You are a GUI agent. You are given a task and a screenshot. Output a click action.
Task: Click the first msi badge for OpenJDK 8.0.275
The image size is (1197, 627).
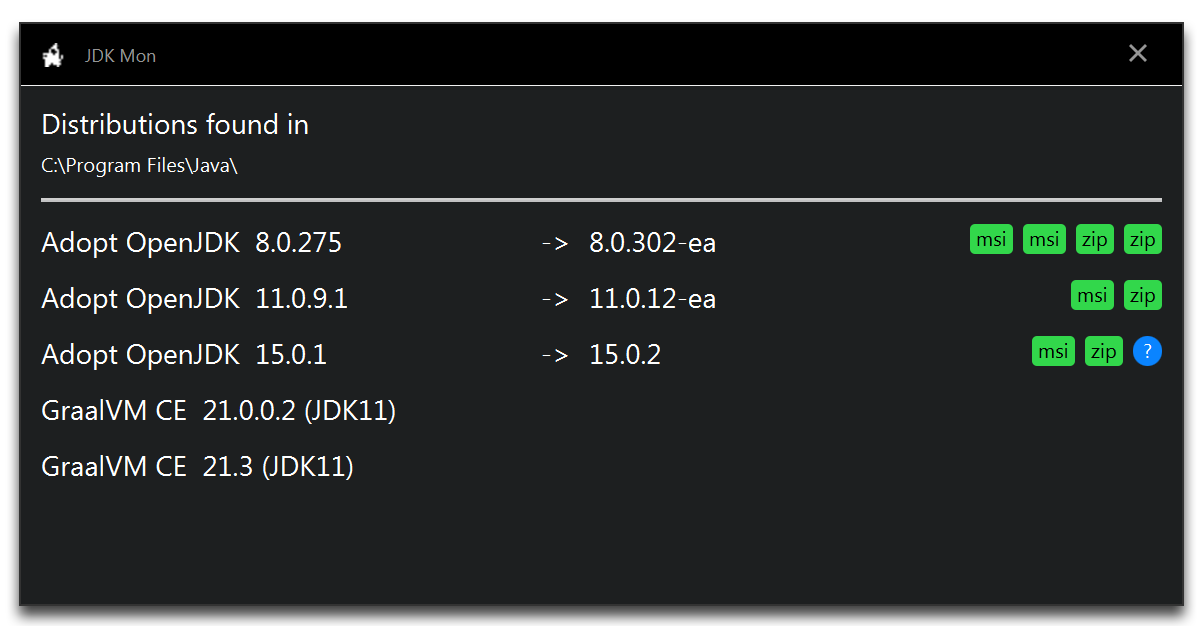click(x=991, y=239)
